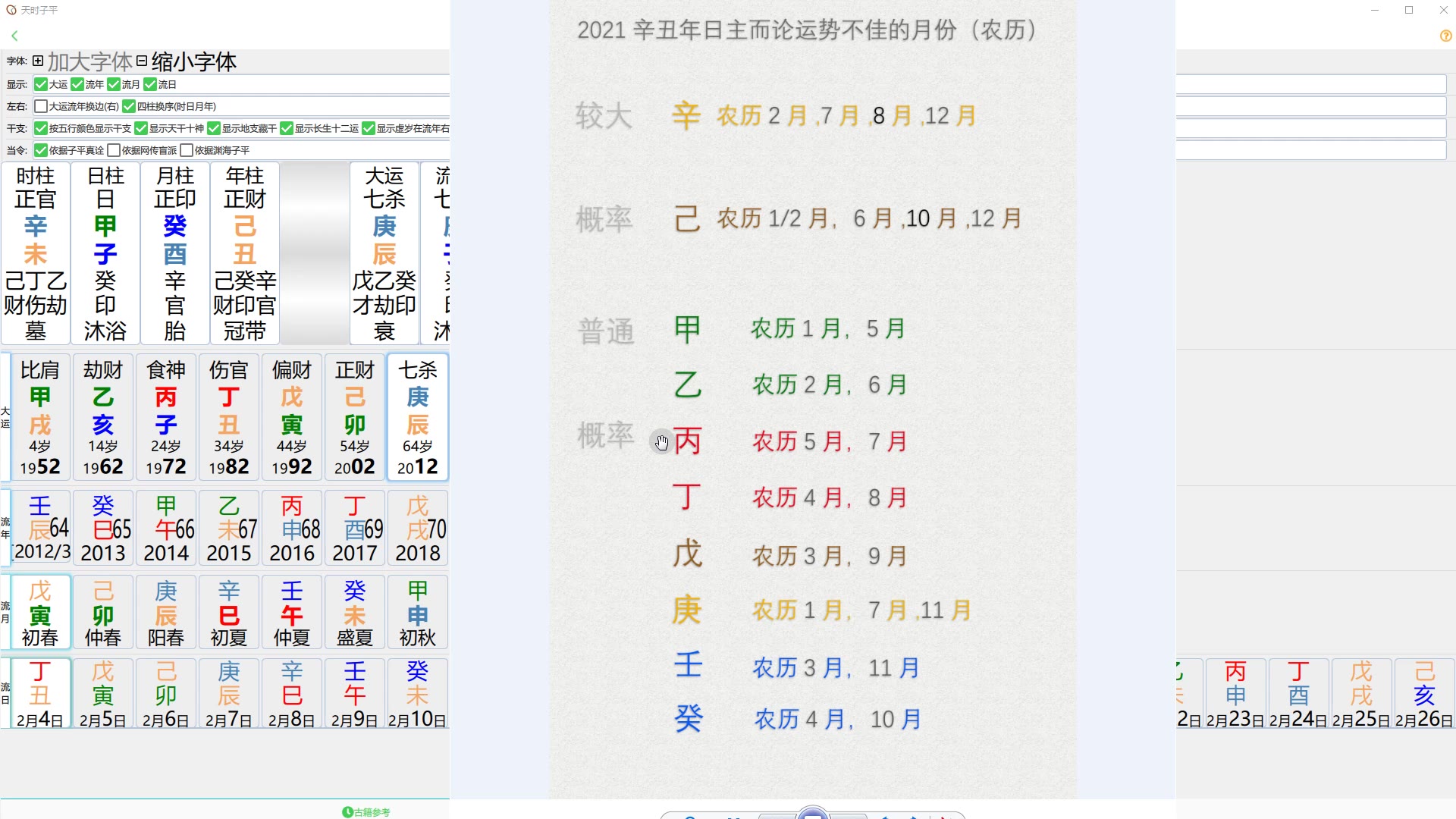Click the green back arrow

(x=14, y=36)
